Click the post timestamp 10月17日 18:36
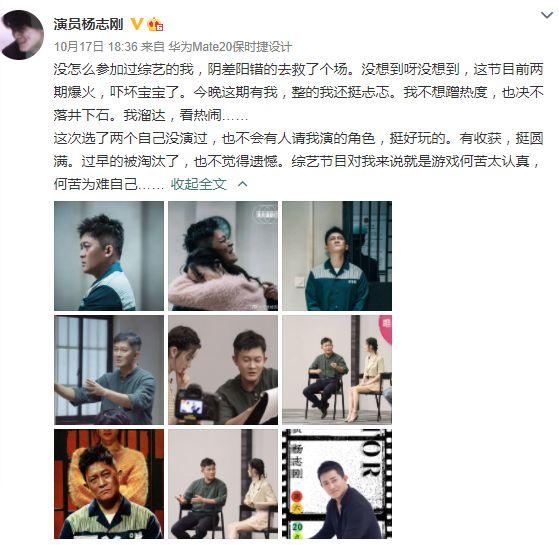Screen dimensions: 559x545 point(96,46)
